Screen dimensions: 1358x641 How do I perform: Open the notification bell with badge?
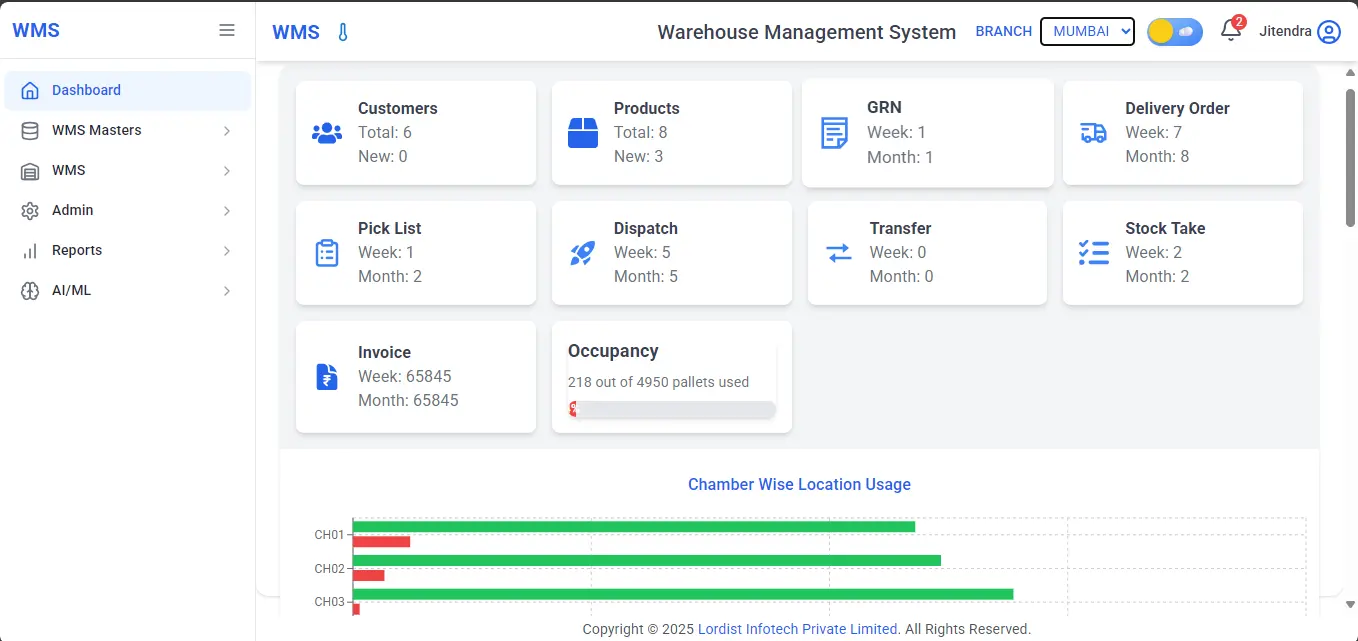coord(1229,31)
